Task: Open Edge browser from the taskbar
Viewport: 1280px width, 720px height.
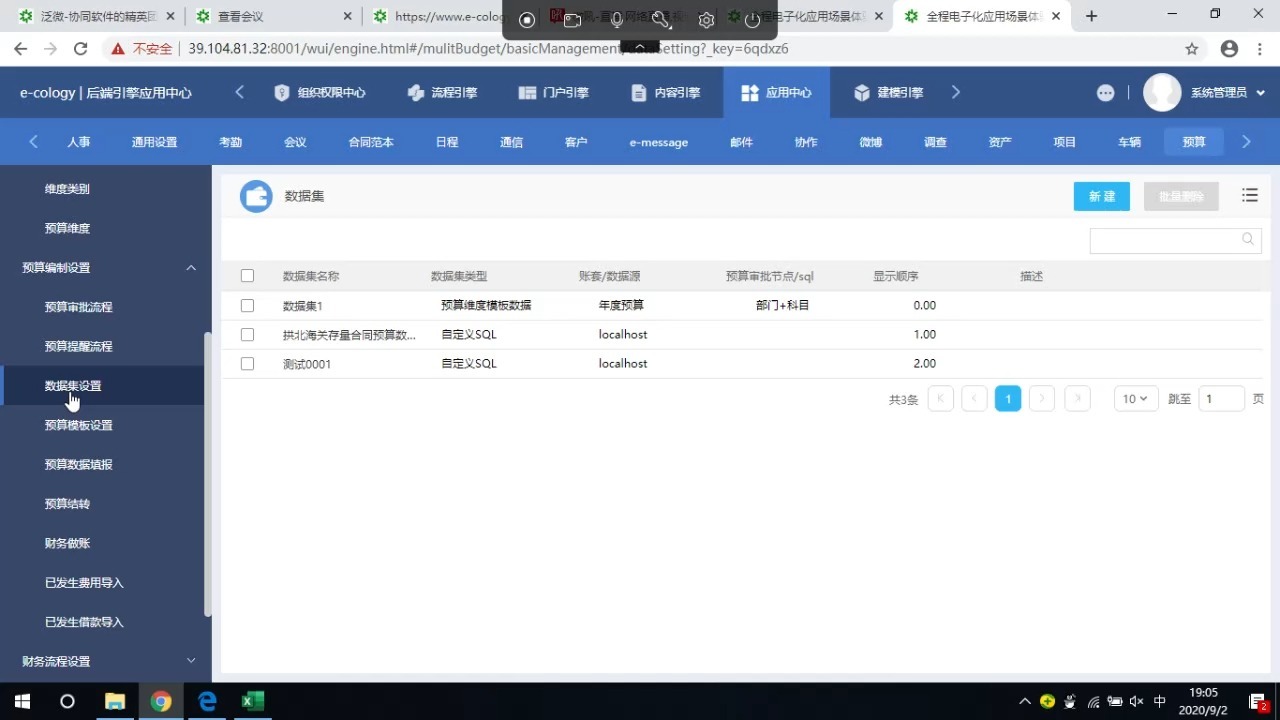Action: tap(207, 701)
